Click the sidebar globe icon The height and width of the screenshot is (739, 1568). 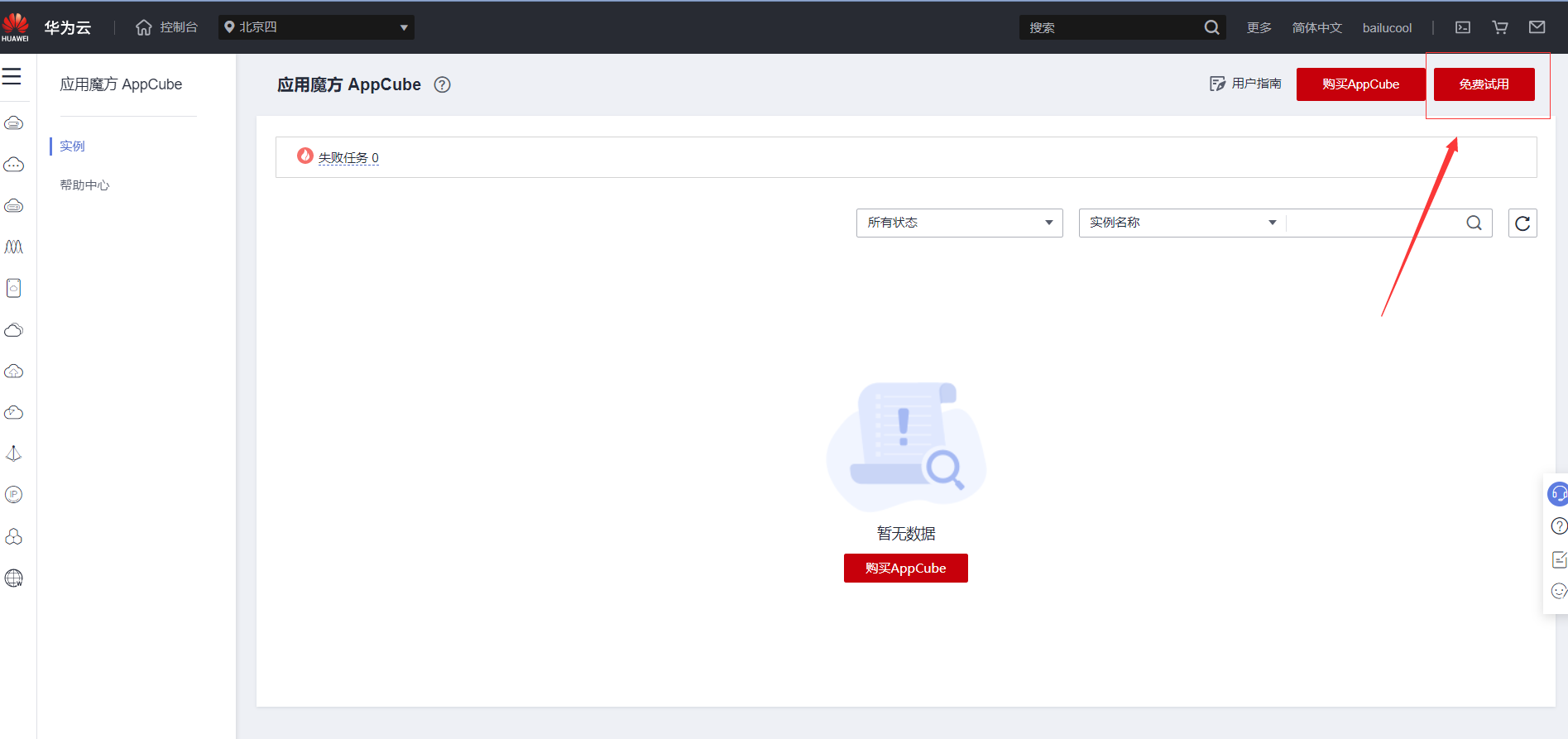(14, 578)
